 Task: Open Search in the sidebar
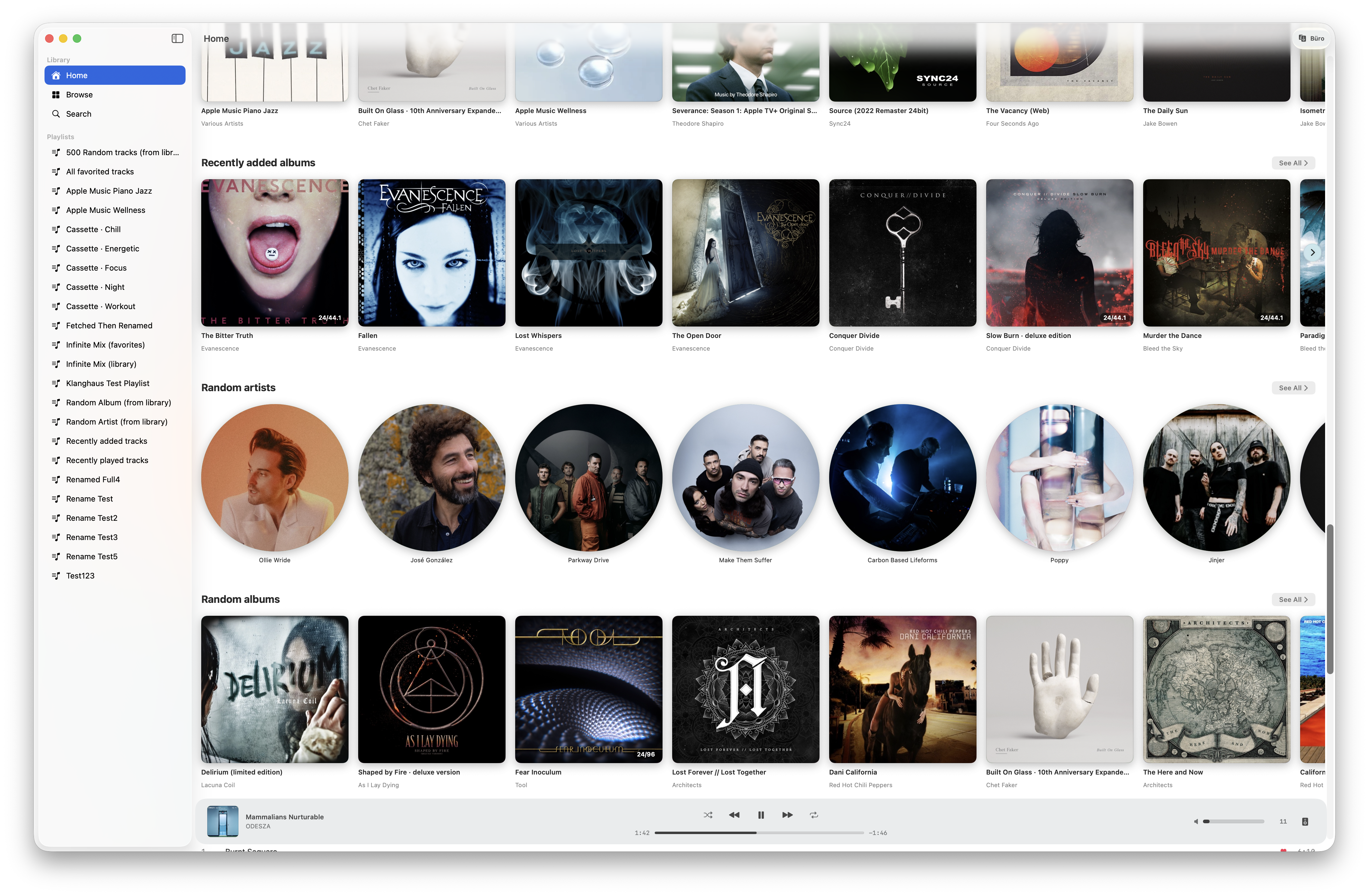click(115, 114)
